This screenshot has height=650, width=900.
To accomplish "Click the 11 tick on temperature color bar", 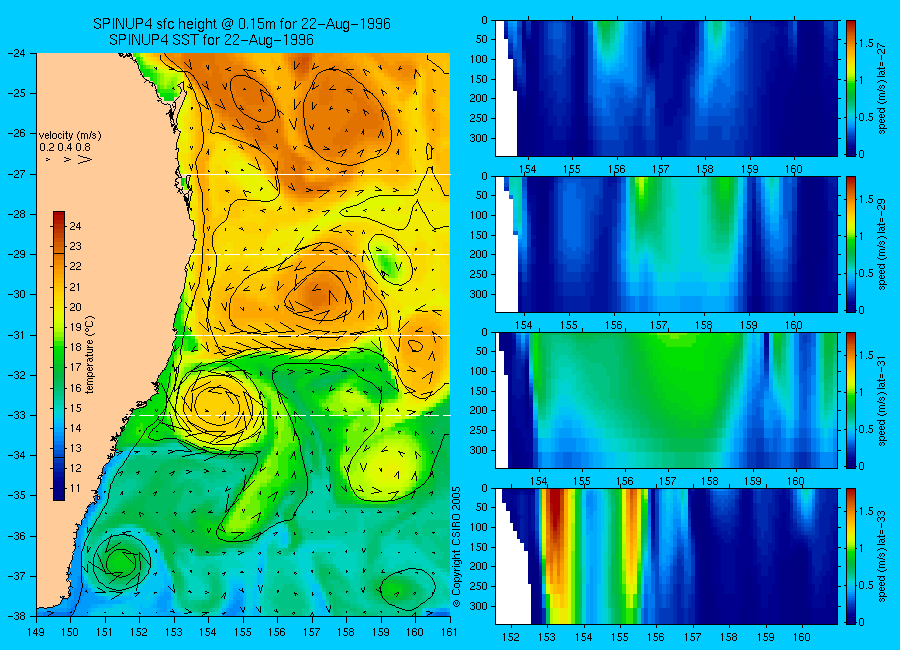I will click(75, 489).
